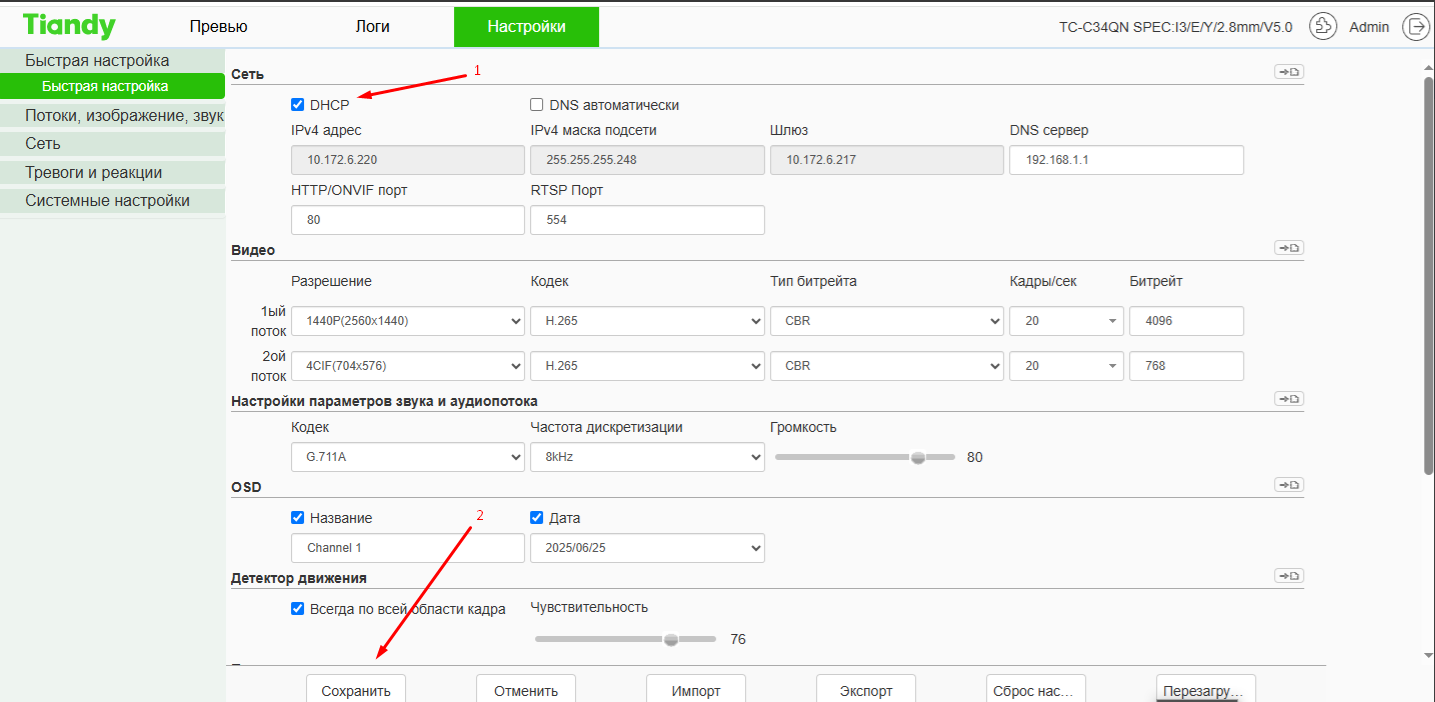
Task: Open the go-to-page icon for Детектор движения
Action: 1288,576
